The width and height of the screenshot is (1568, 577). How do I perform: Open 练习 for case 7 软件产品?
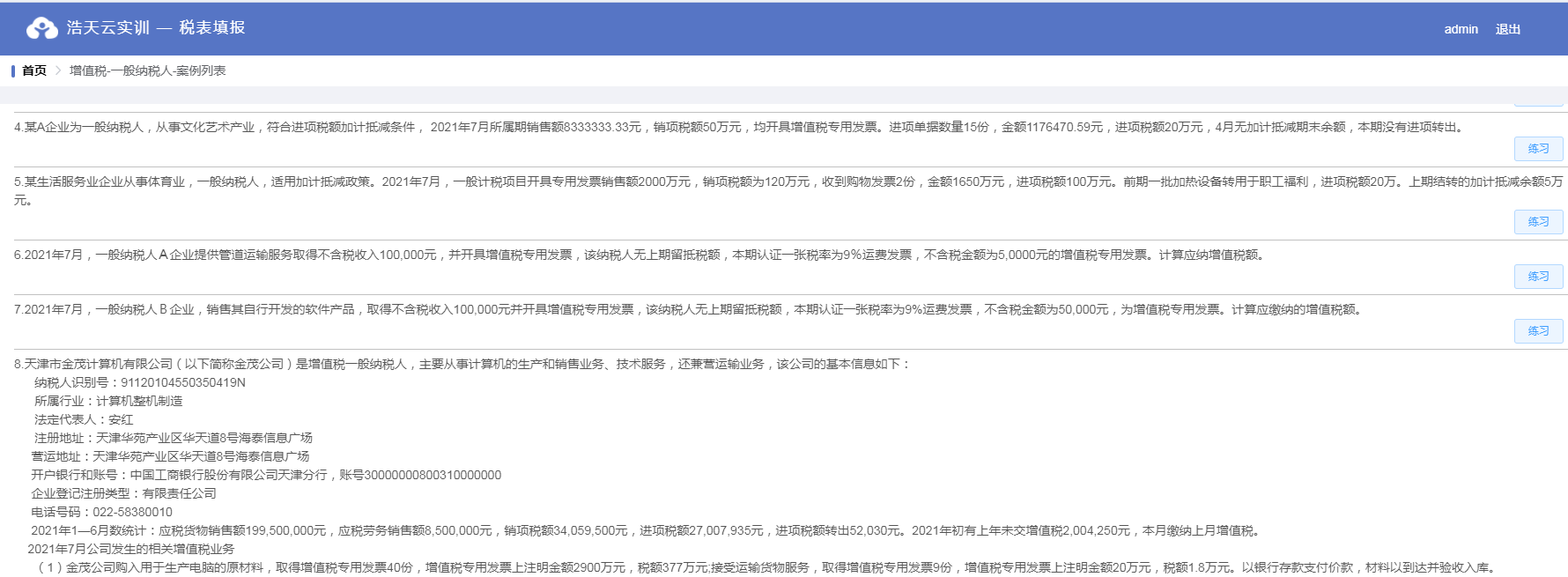tap(1538, 331)
